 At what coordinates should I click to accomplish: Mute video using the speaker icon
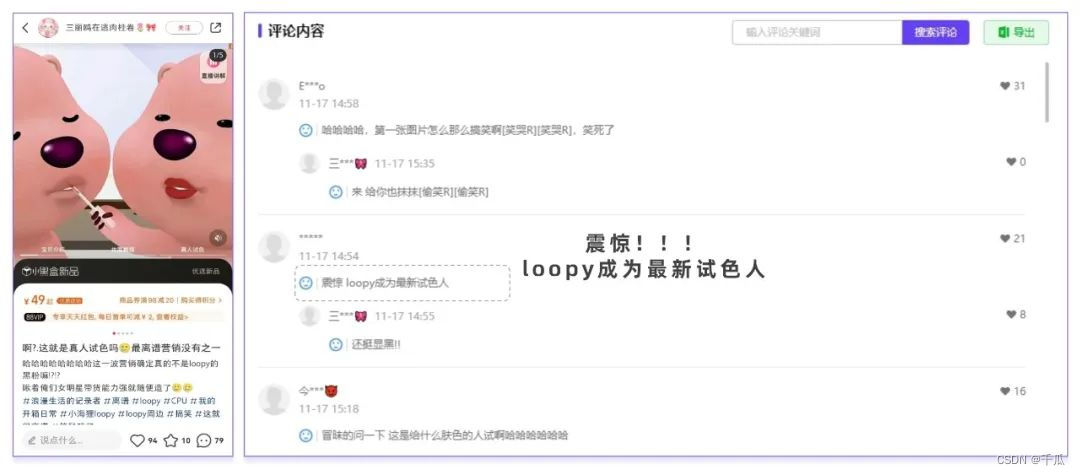(x=218, y=238)
